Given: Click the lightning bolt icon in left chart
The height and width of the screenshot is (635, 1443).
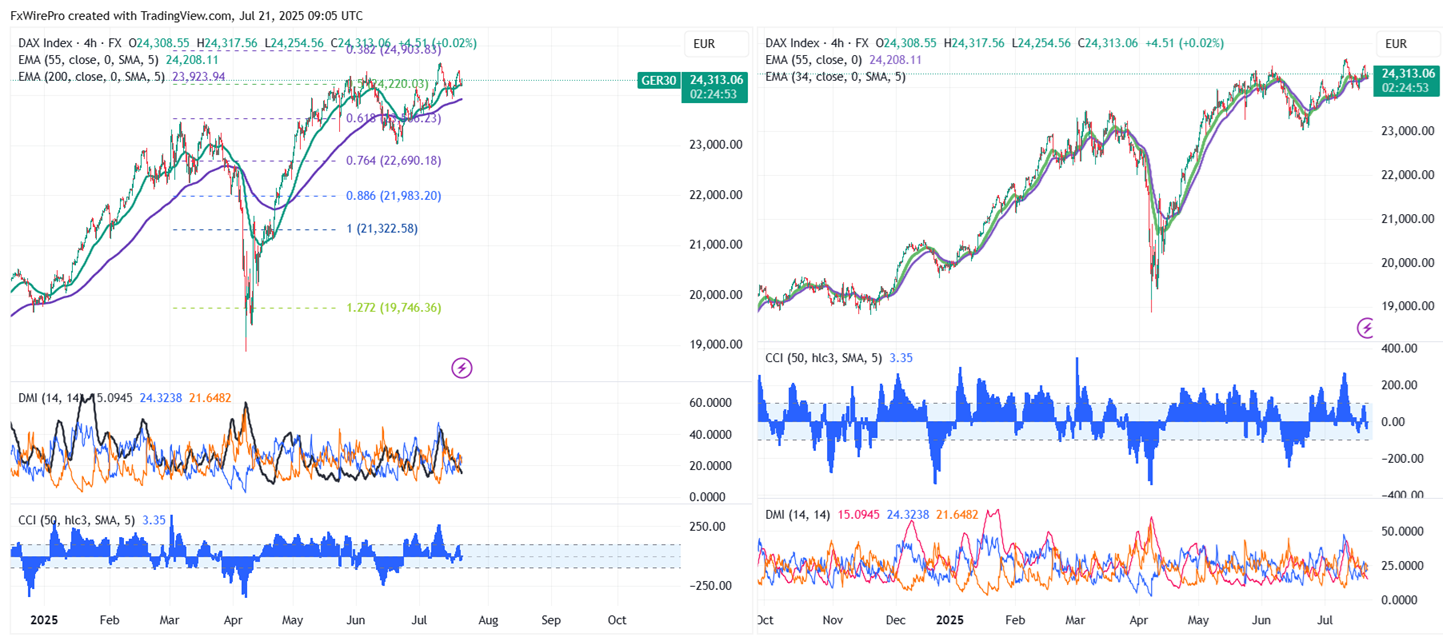Looking at the screenshot, I should [x=462, y=367].
